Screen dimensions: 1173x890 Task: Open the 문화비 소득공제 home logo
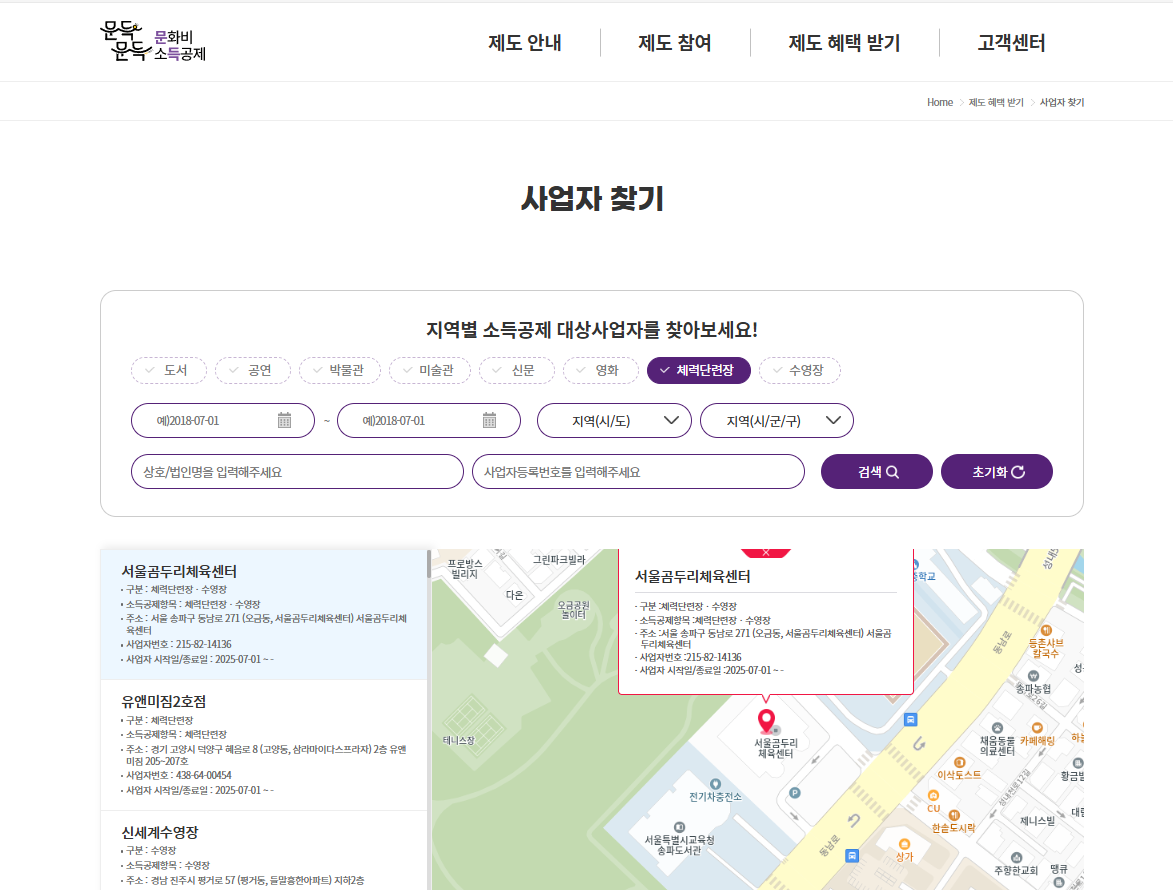[x=153, y=42]
